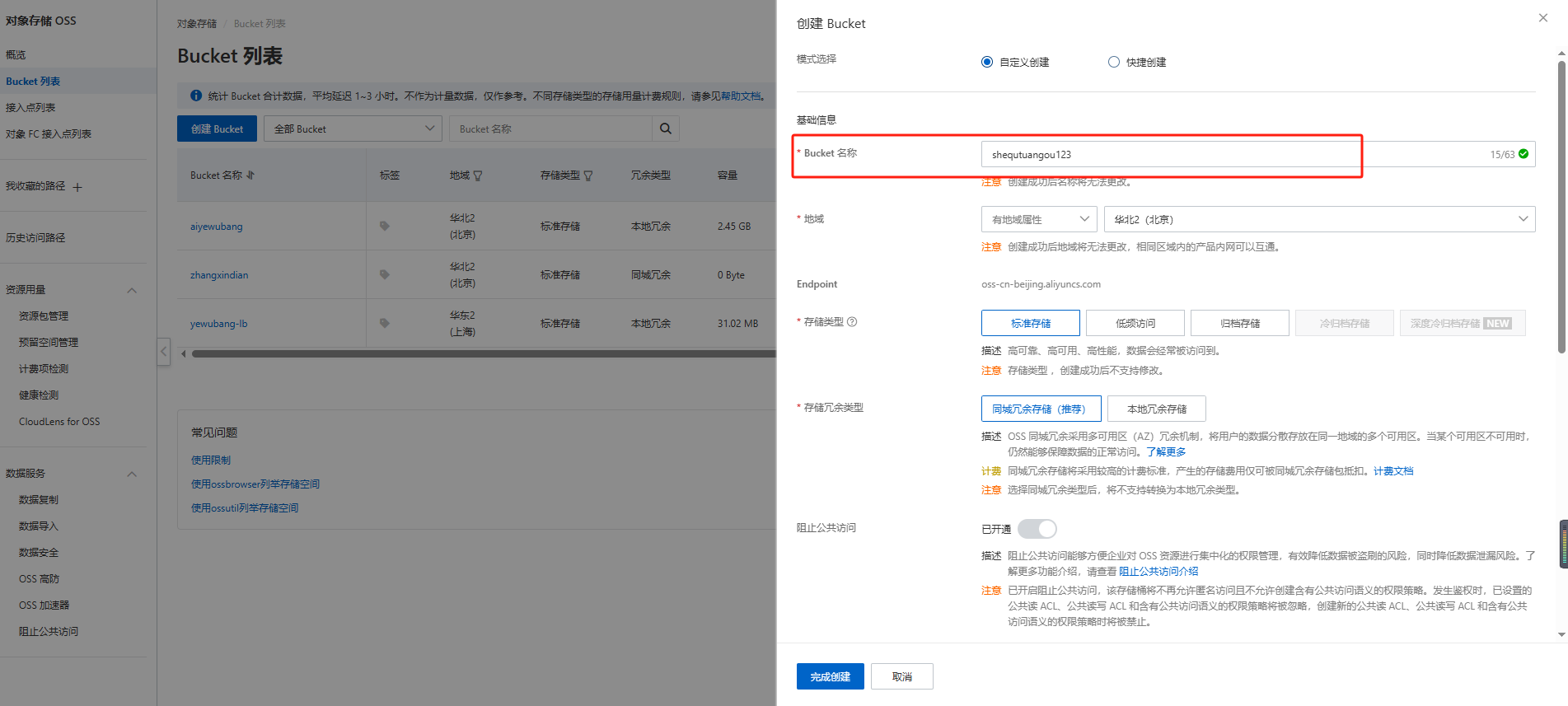Click the region filter funnel icon
1568x706 pixels.
tap(478, 175)
